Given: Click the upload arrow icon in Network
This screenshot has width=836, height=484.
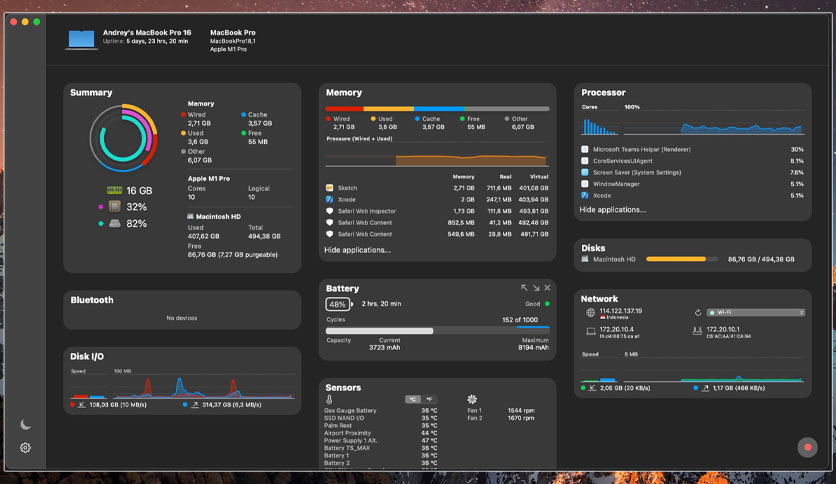Looking at the screenshot, I should [x=705, y=388].
